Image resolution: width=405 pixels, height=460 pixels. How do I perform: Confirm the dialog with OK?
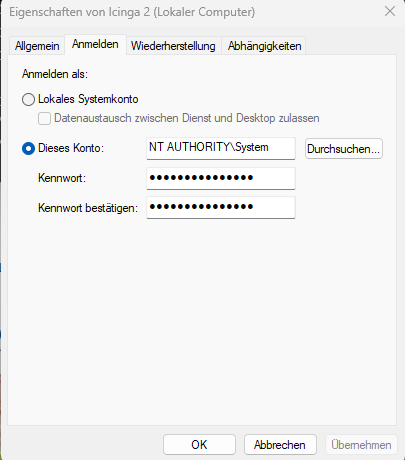pos(199,445)
